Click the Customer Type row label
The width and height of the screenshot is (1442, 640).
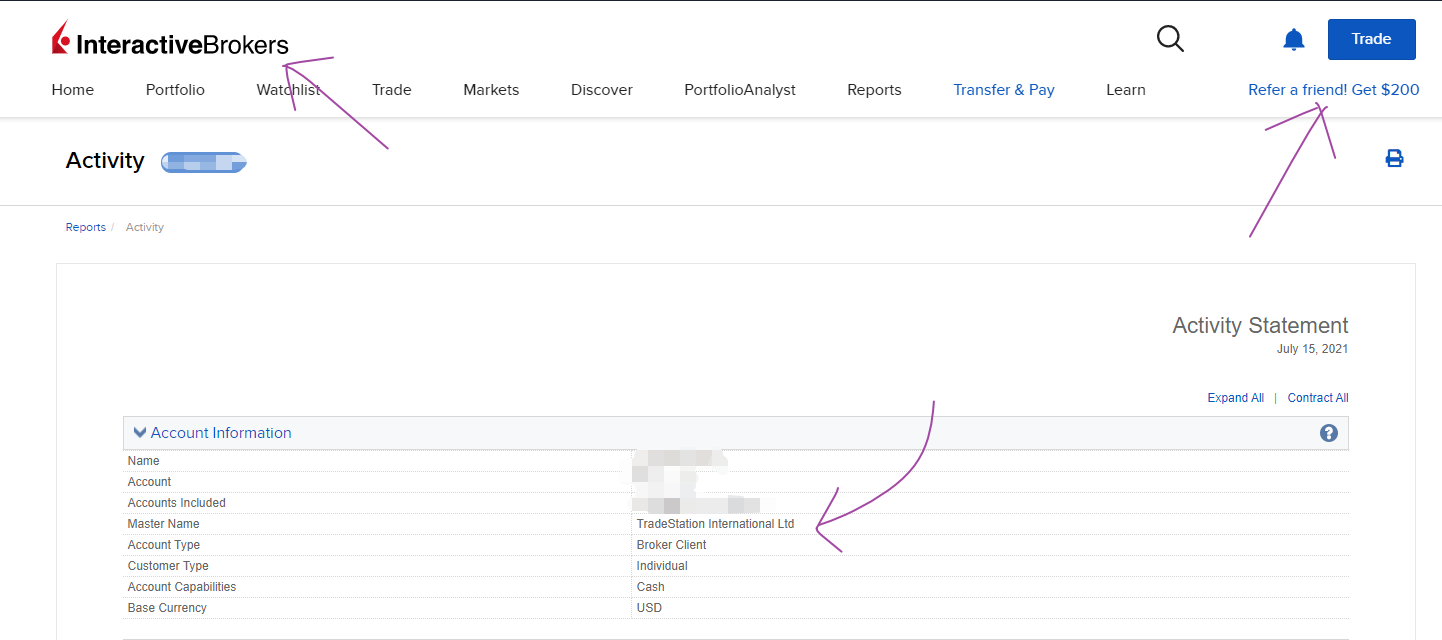[168, 566]
